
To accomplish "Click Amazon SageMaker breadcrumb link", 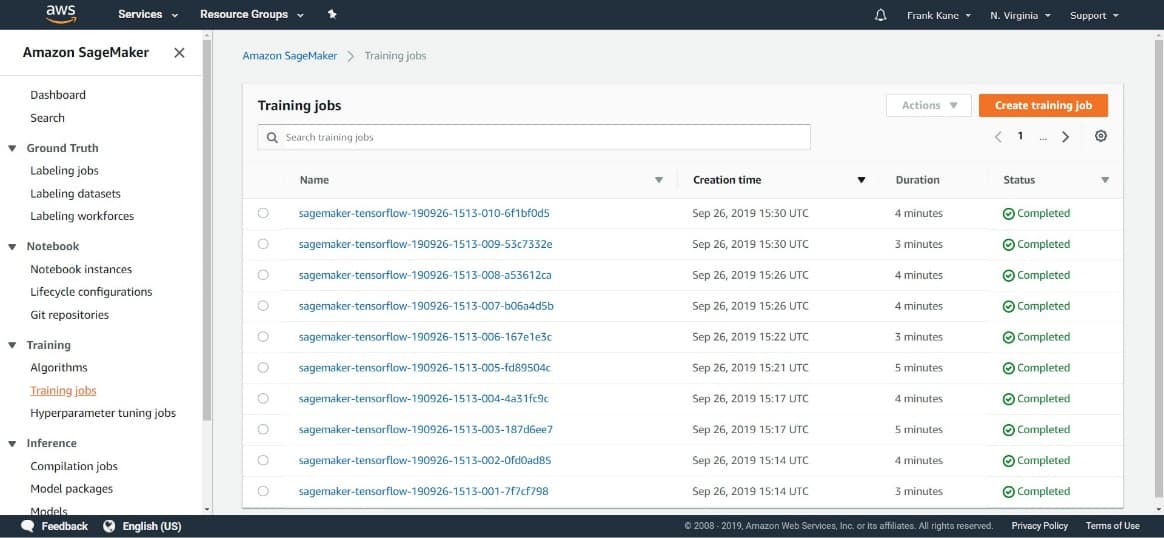I will tap(290, 56).
